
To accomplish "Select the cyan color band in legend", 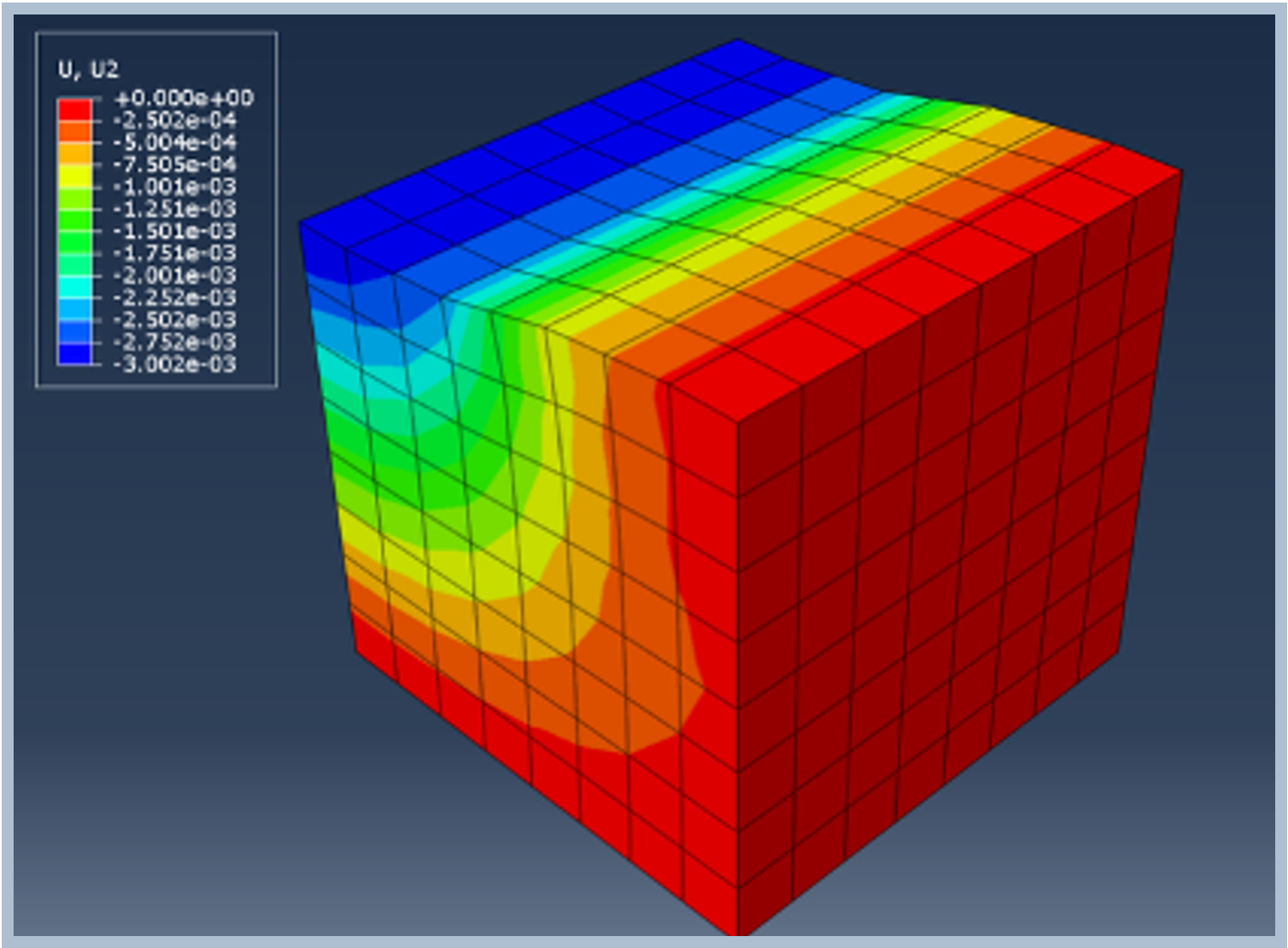I will tap(74, 286).
